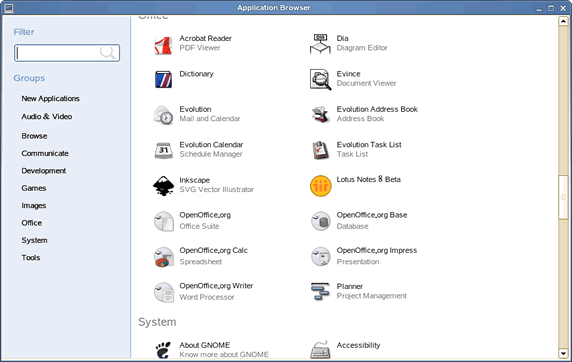Launch Evince document viewer icon
Image resolution: width=572 pixels, height=362 pixels.
[x=320, y=79]
